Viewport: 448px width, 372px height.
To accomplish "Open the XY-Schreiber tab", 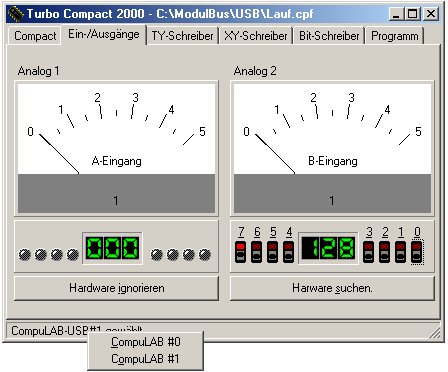I will click(x=256, y=36).
